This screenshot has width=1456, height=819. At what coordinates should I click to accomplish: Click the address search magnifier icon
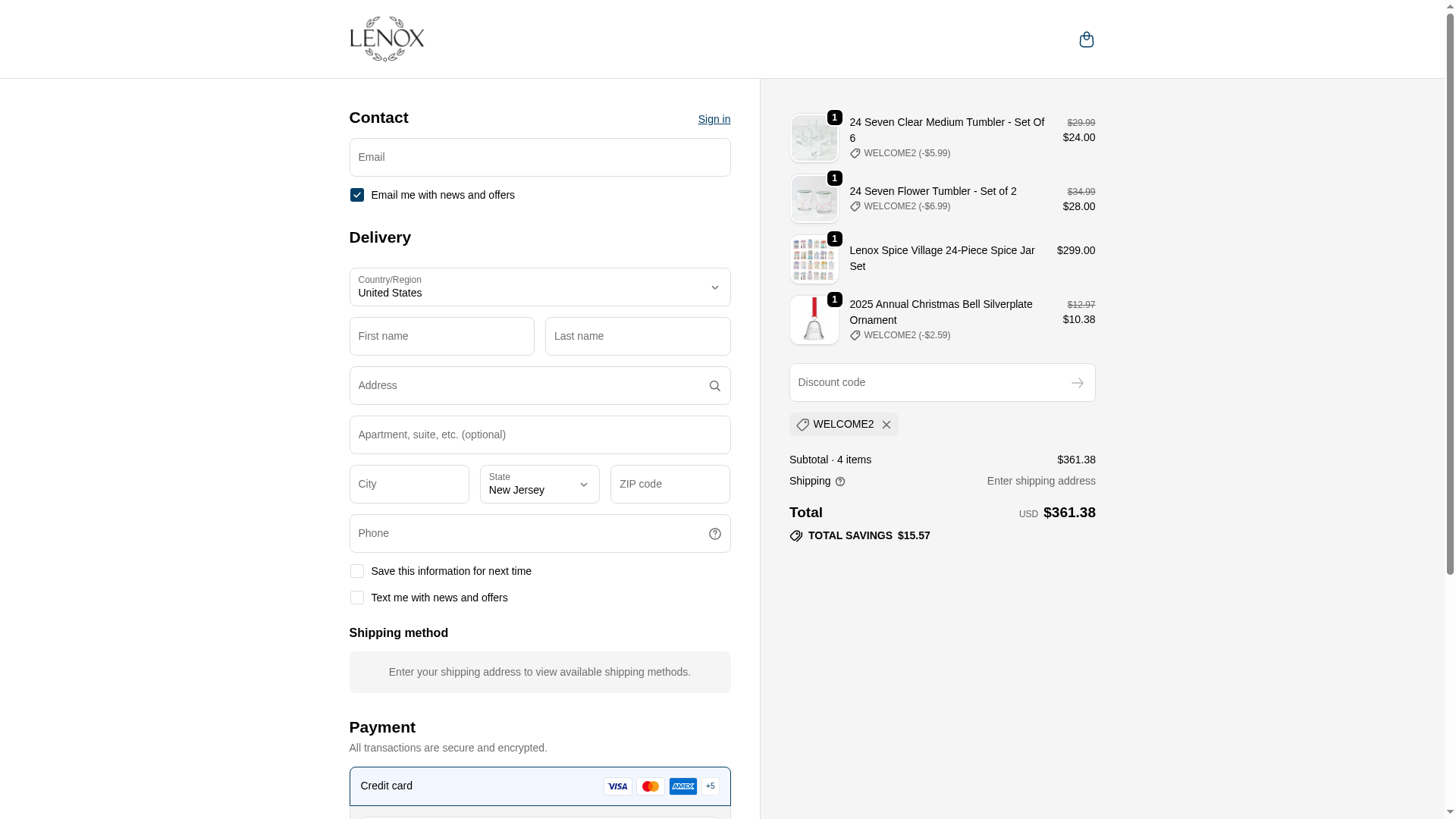(714, 386)
